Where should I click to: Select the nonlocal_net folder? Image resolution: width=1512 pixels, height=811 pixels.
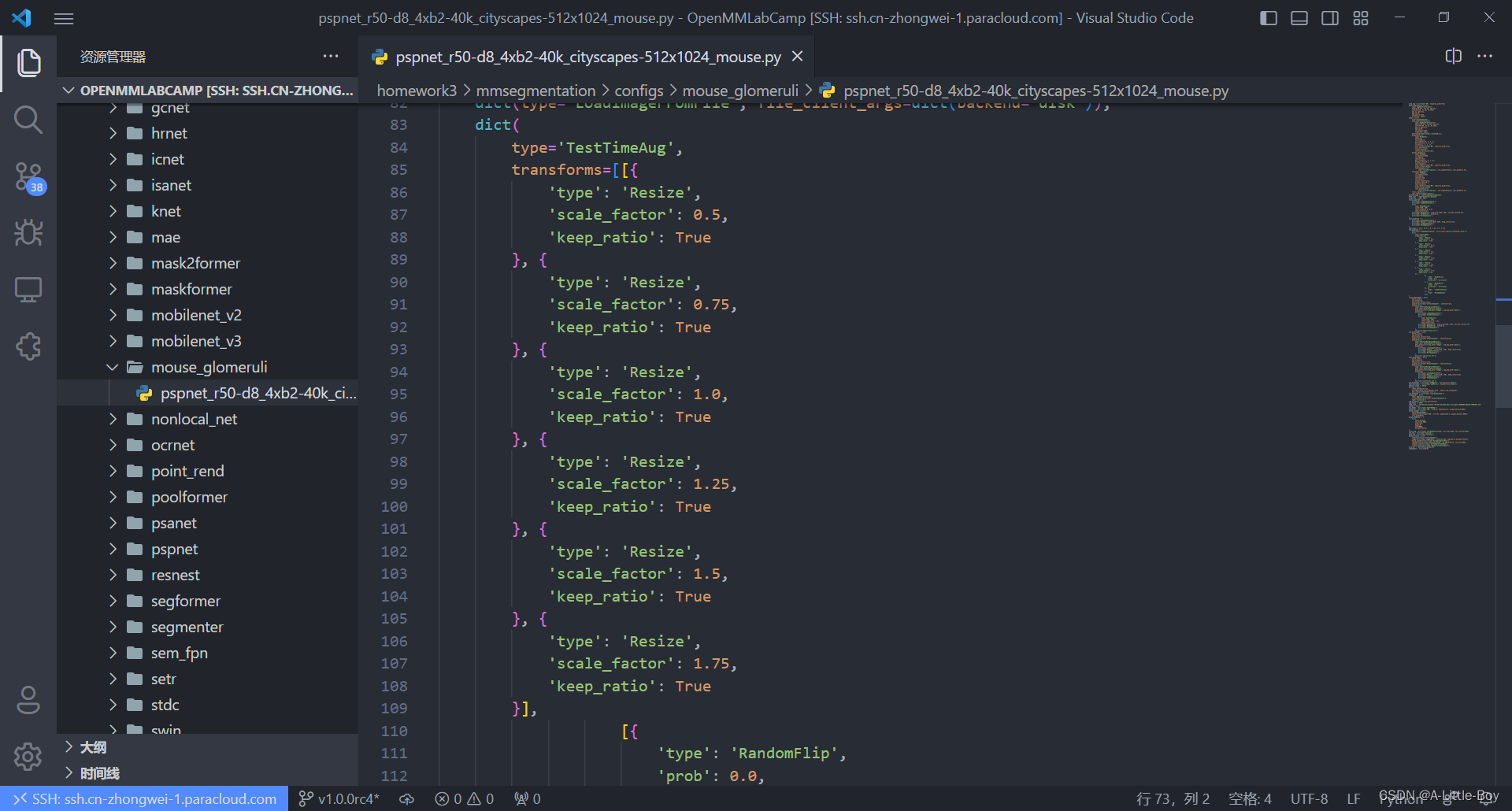click(x=208, y=419)
